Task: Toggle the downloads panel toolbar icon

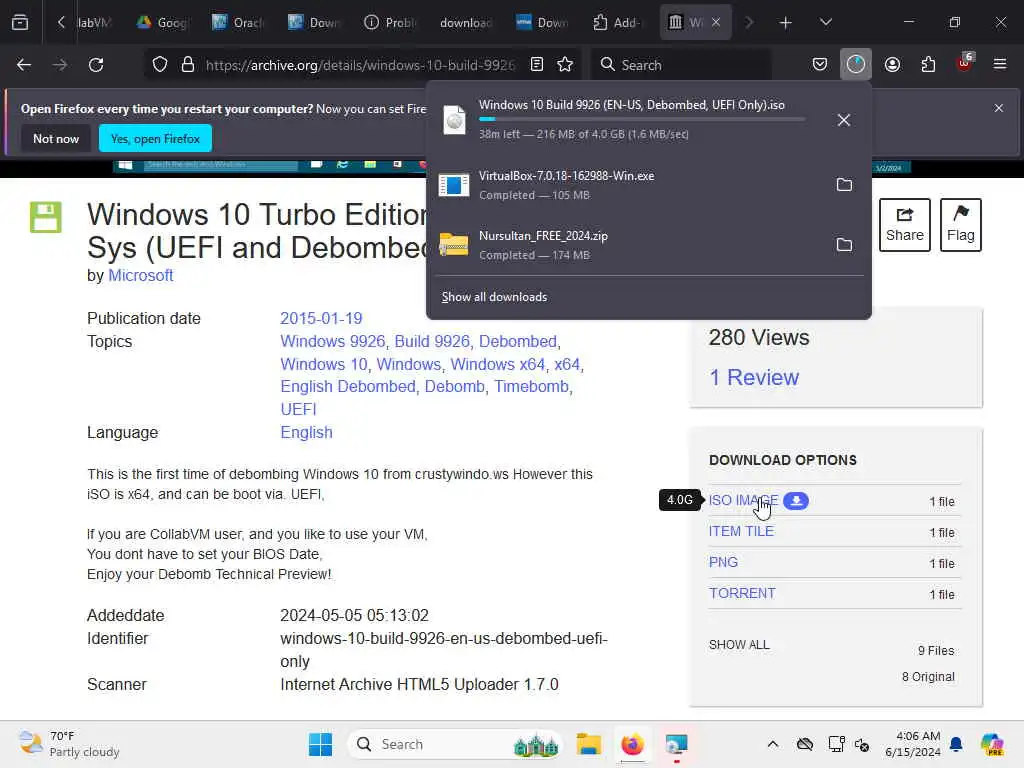Action: click(856, 65)
